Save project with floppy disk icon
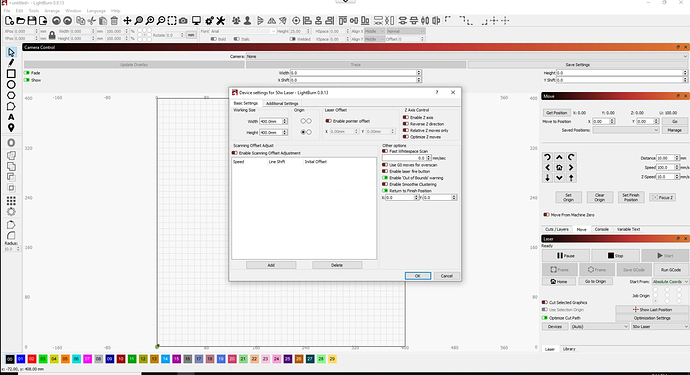 tap(32, 21)
